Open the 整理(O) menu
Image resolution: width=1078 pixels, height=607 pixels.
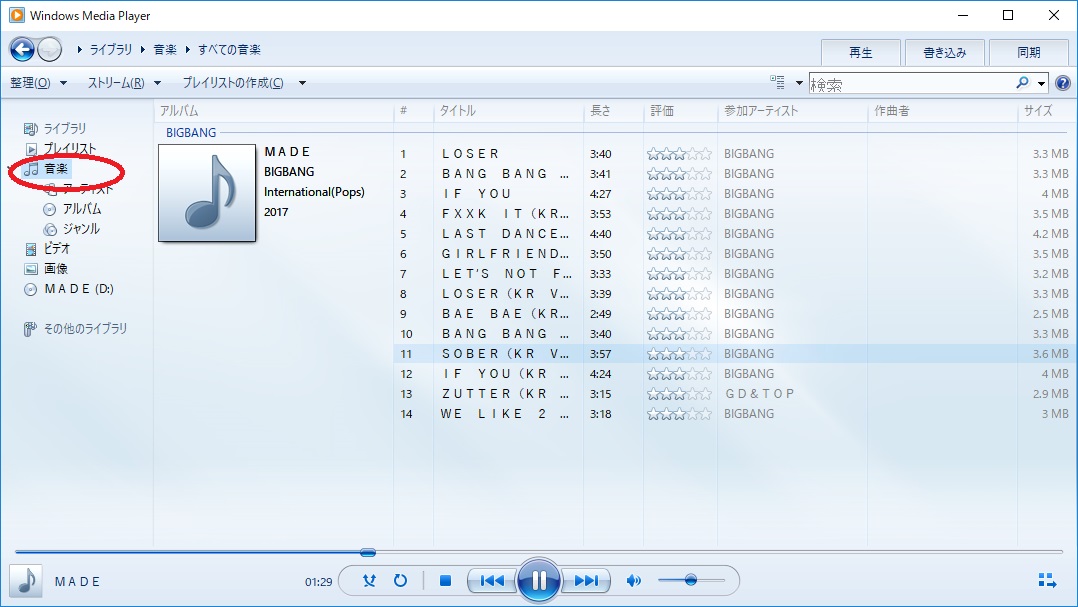pyautogui.click(x=38, y=83)
